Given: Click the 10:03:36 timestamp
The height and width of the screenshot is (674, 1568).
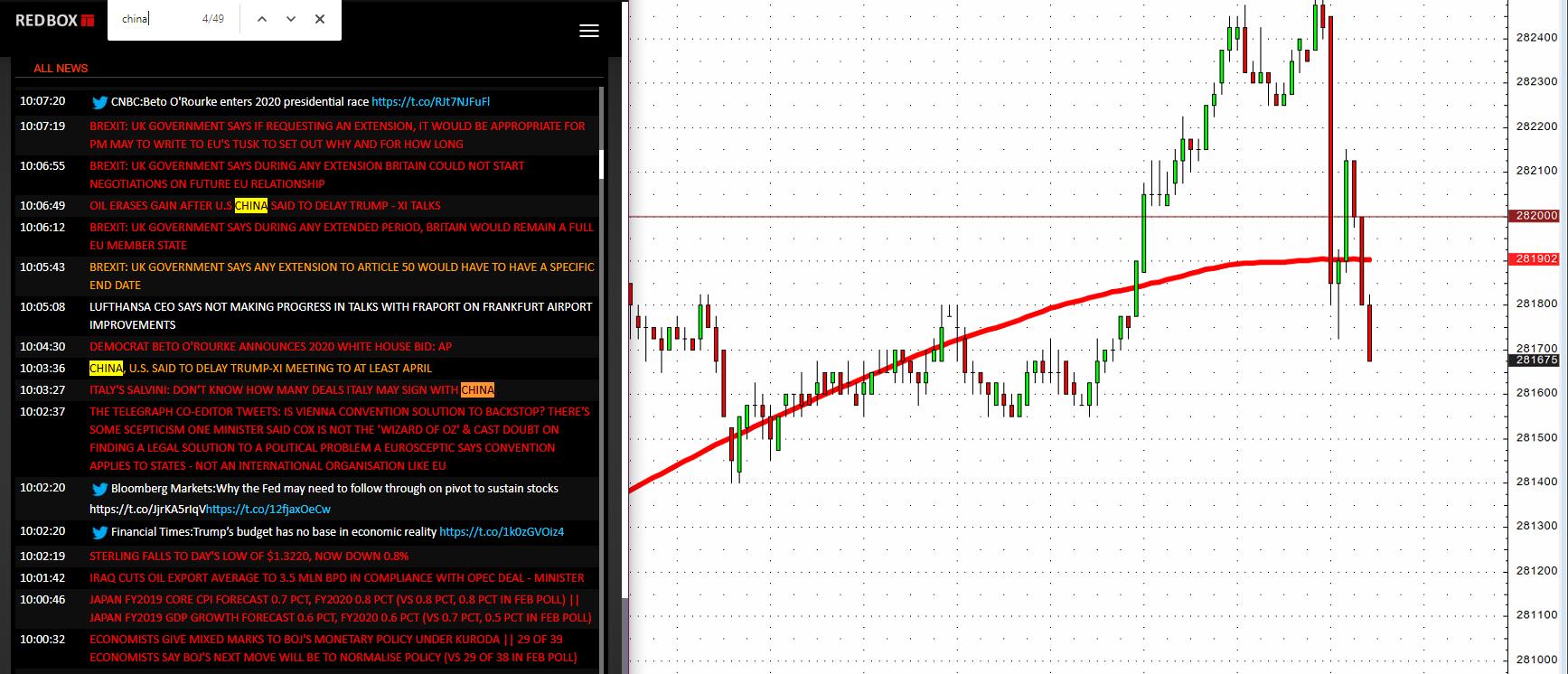Looking at the screenshot, I should (x=42, y=368).
